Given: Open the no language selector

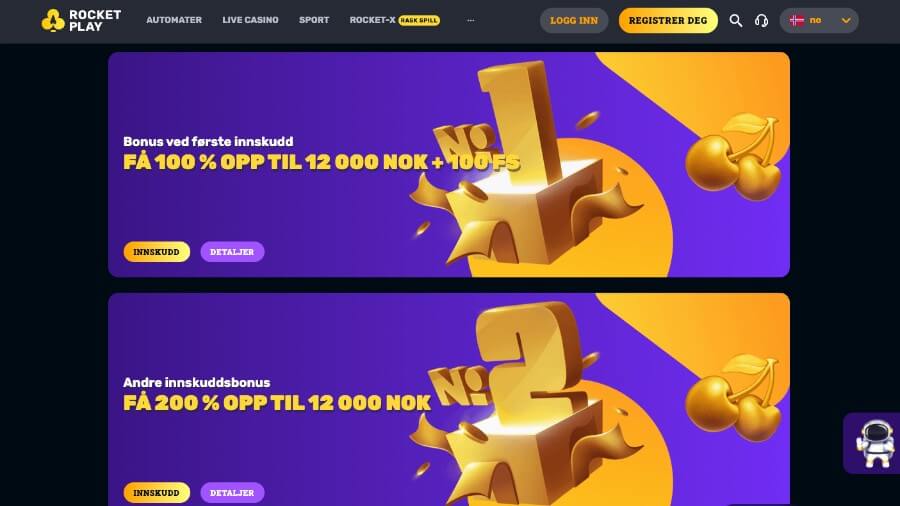Looking at the screenshot, I should click(x=819, y=21).
